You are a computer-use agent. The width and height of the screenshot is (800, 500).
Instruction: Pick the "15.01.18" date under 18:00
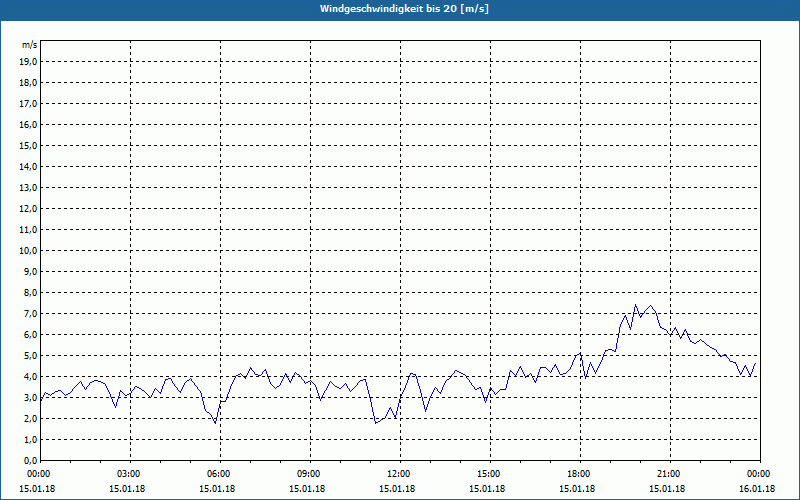click(x=577, y=489)
